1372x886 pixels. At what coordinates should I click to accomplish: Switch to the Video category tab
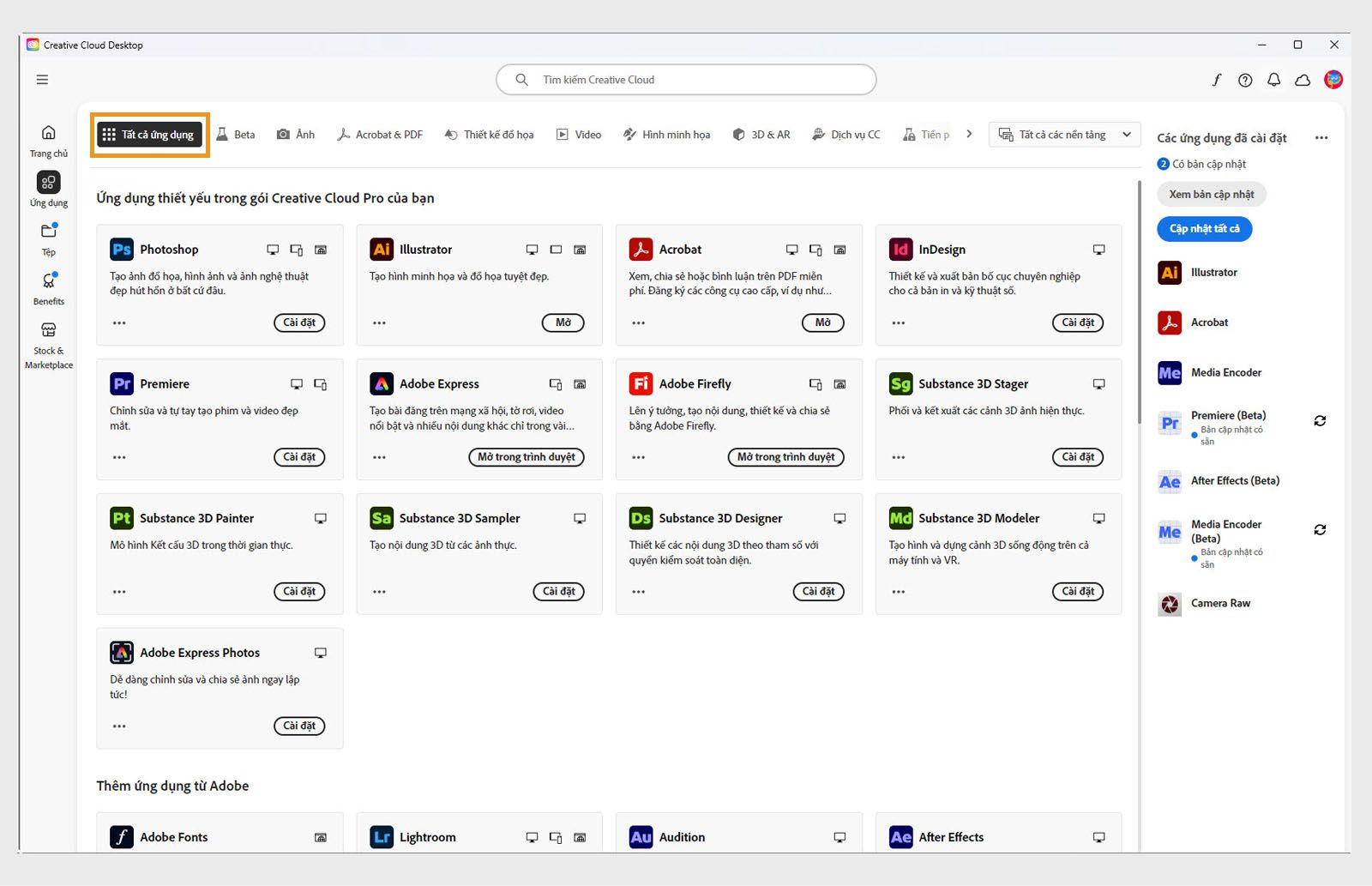(579, 134)
